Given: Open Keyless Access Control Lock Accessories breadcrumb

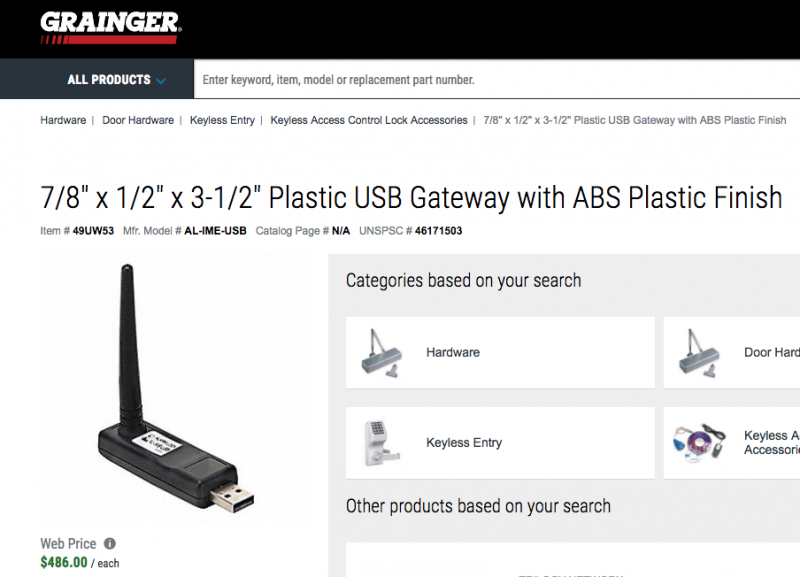Looking at the screenshot, I should coord(369,120).
